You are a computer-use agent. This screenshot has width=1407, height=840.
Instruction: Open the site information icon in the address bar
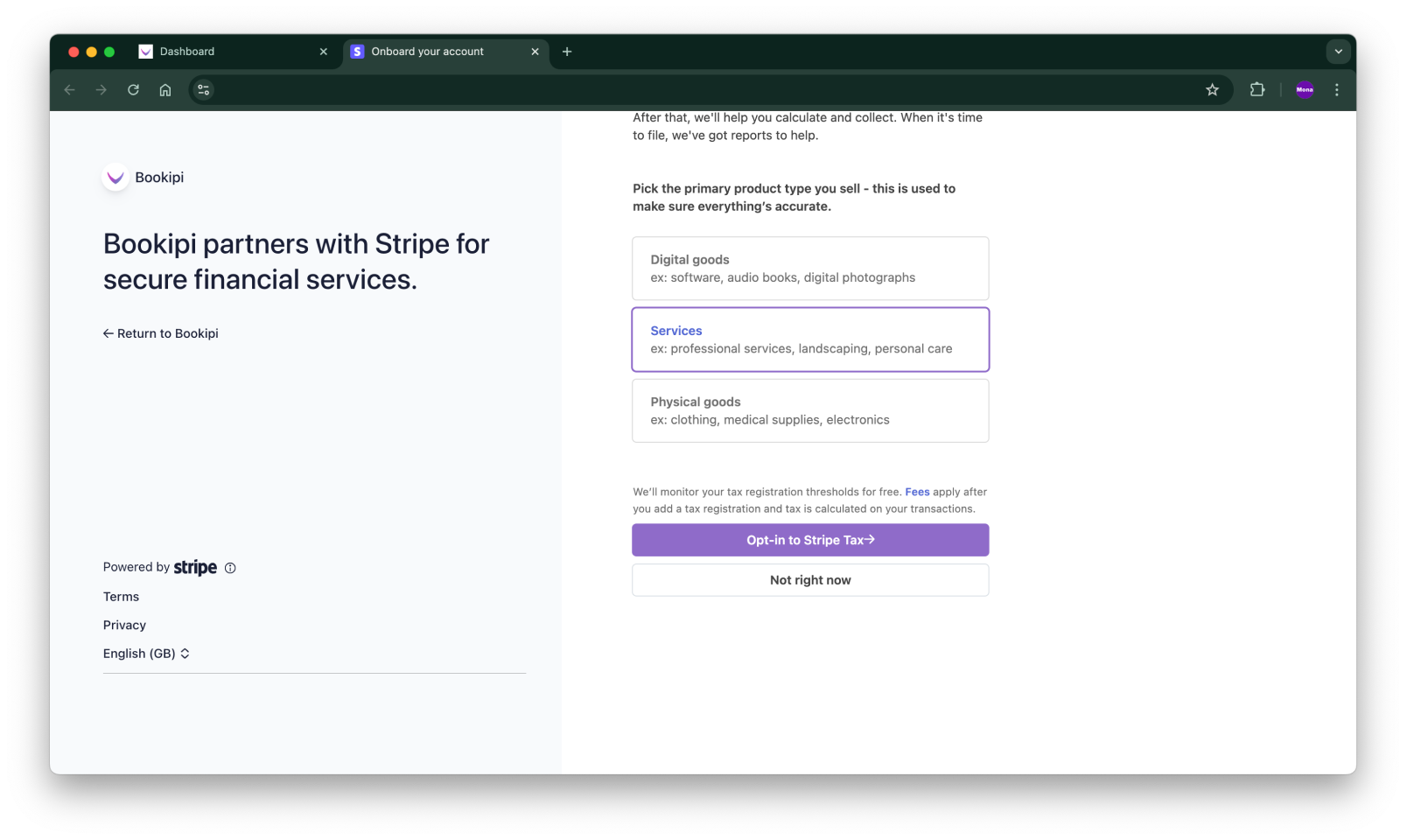coord(203,89)
